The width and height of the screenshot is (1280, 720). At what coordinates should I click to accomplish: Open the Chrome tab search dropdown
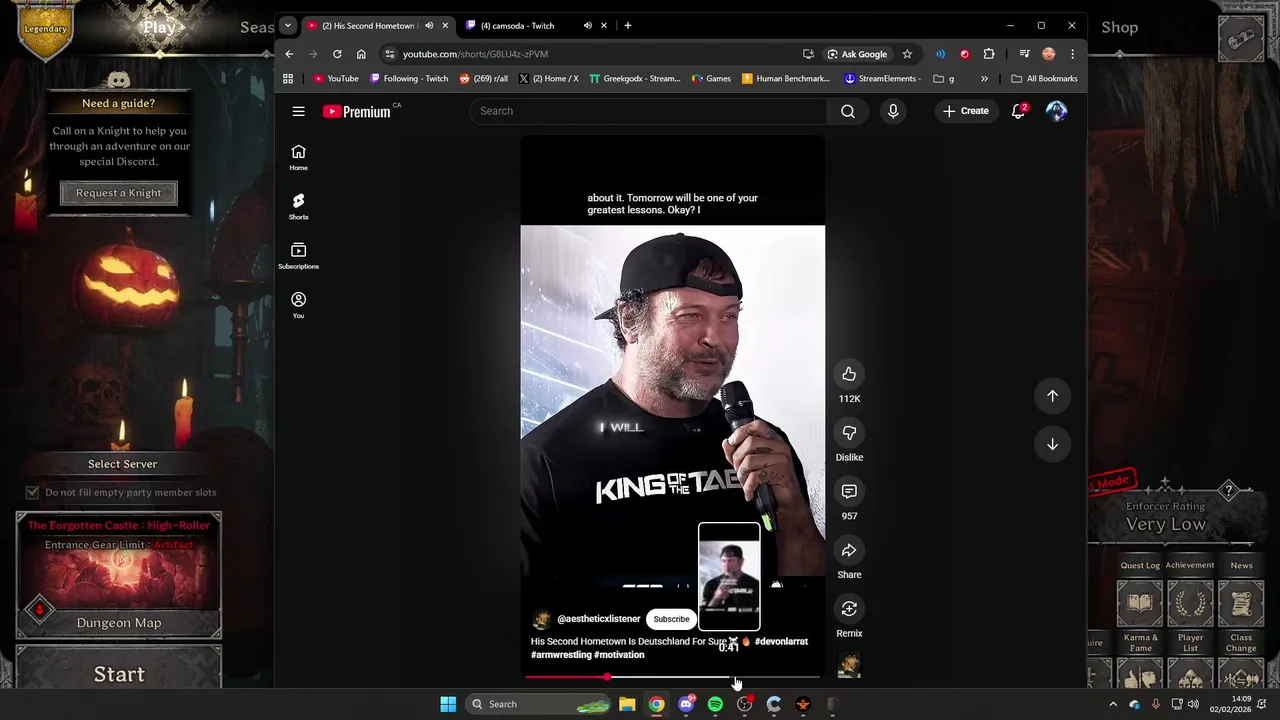288,26
